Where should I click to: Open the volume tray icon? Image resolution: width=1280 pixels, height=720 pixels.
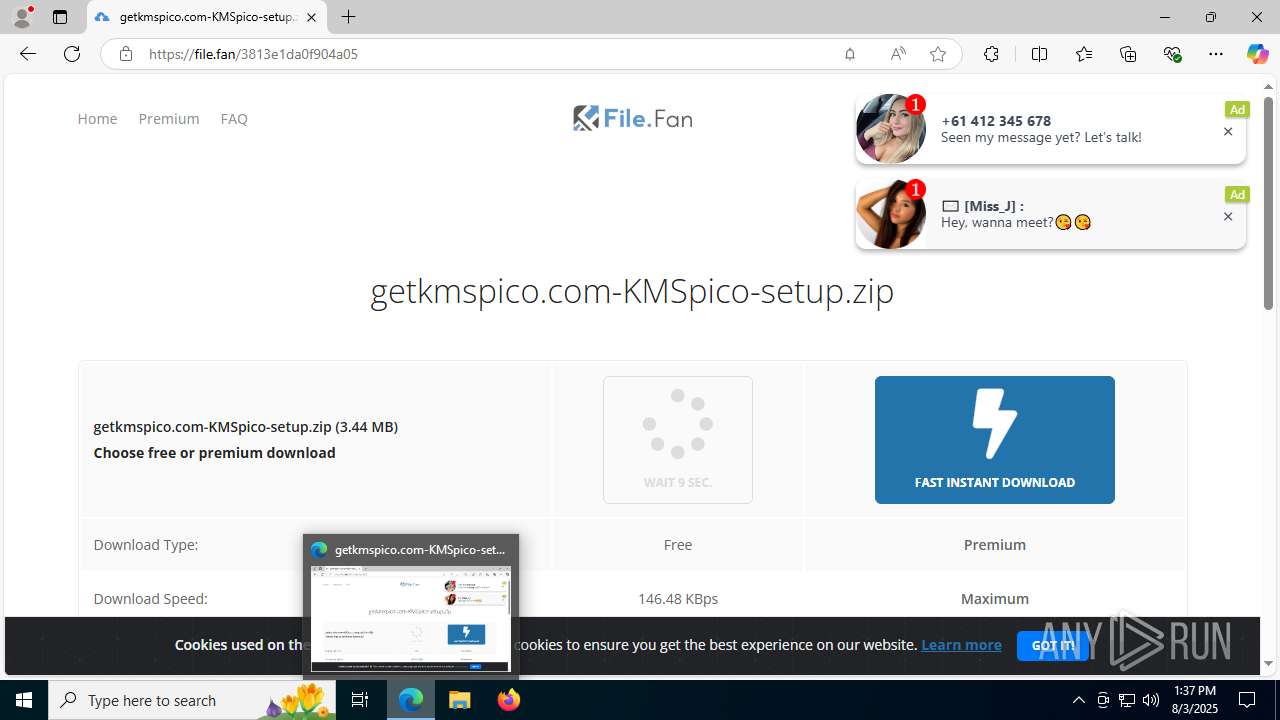1151,700
